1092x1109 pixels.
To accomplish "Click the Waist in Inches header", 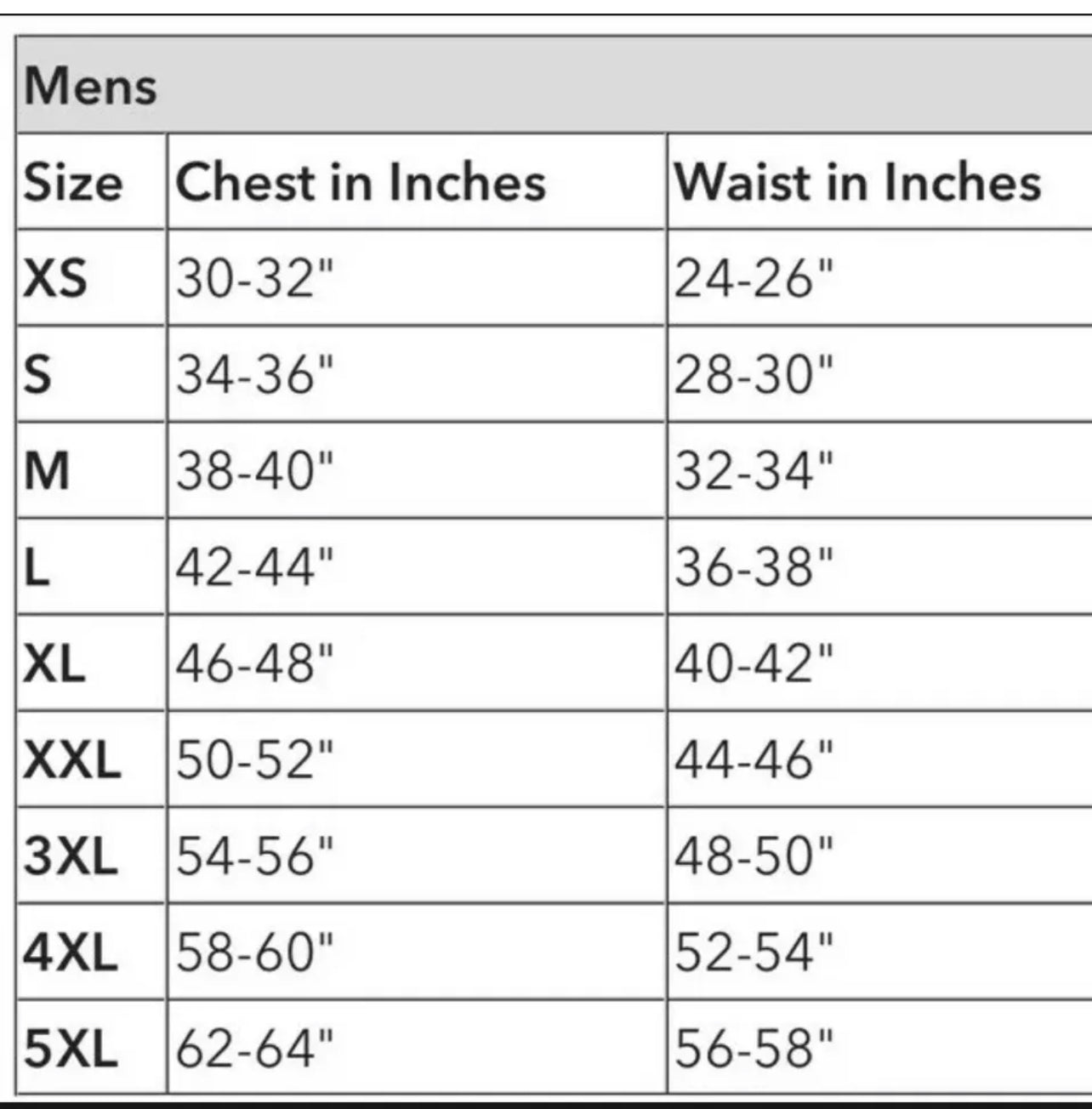I will point(857,182).
